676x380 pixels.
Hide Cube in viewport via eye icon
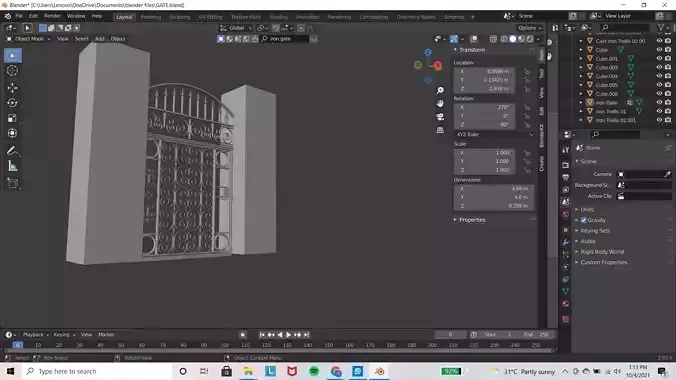[x=659, y=50]
